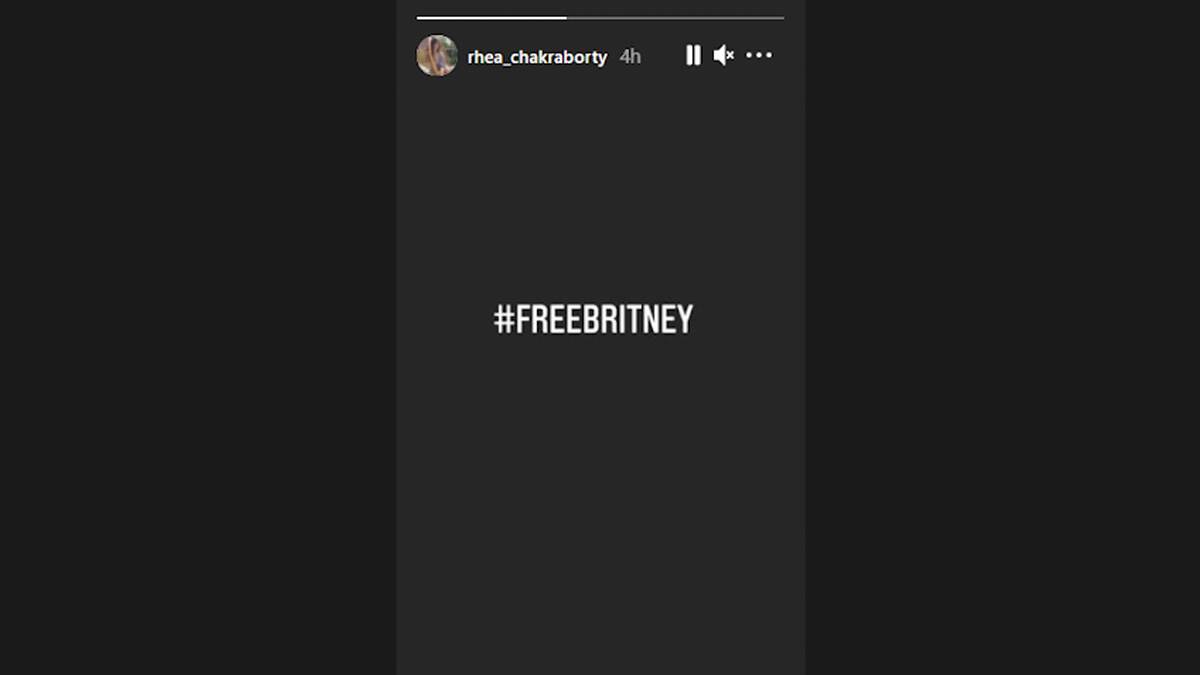Click the dark backdrop left of the story
The height and width of the screenshot is (675, 1200).
click(198, 337)
